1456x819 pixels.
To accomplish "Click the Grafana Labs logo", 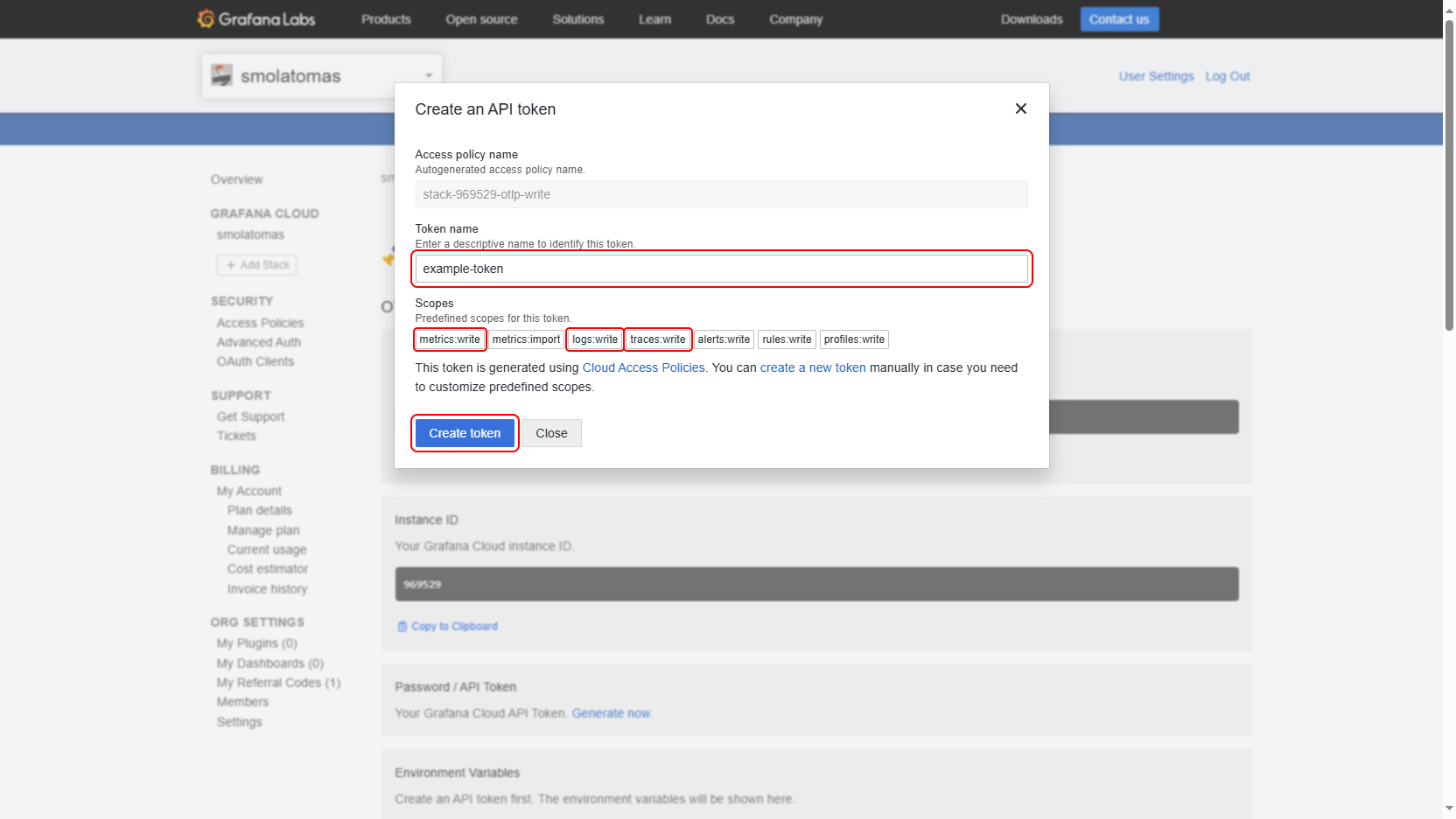I will [256, 18].
